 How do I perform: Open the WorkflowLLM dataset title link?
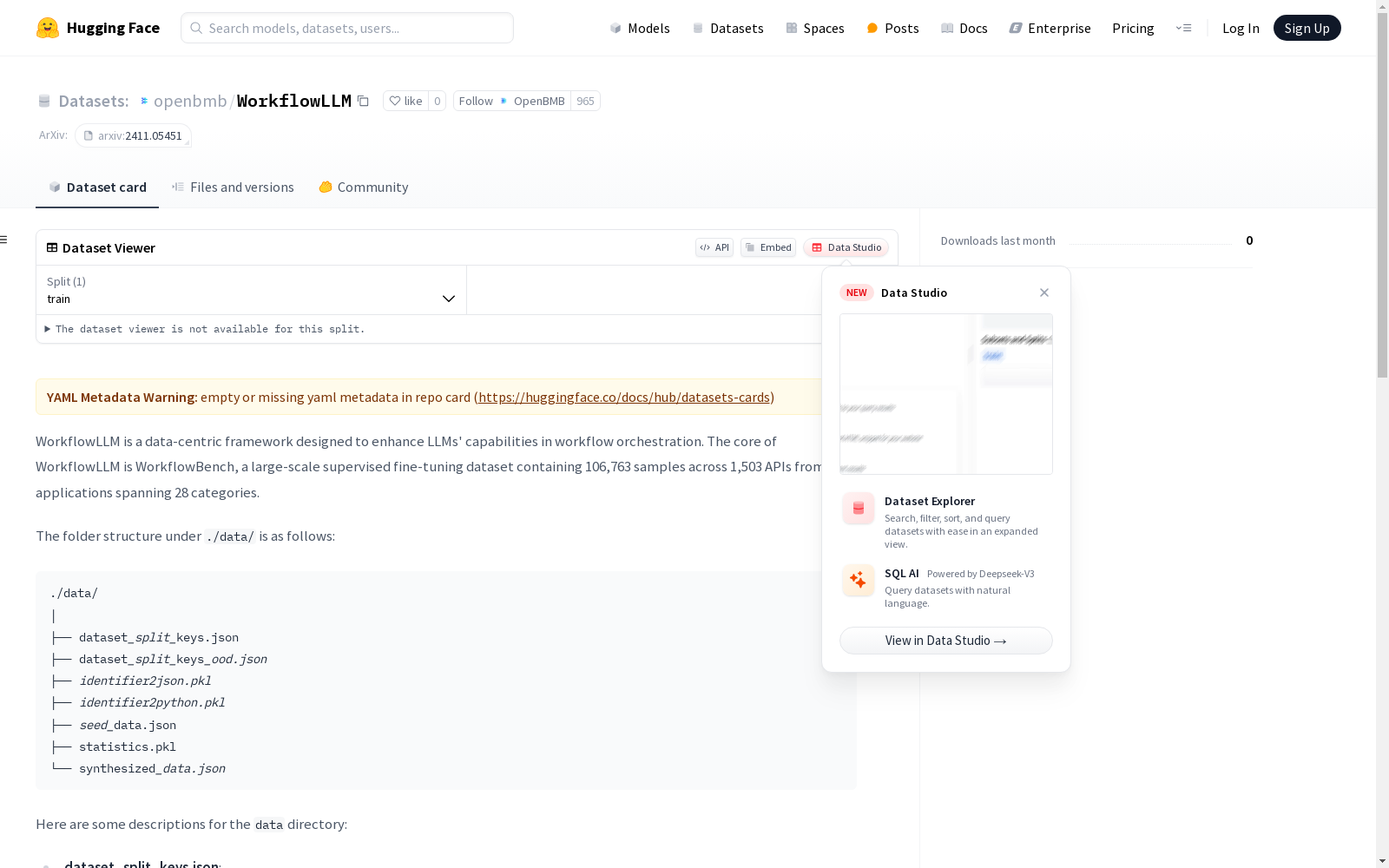point(294,101)
